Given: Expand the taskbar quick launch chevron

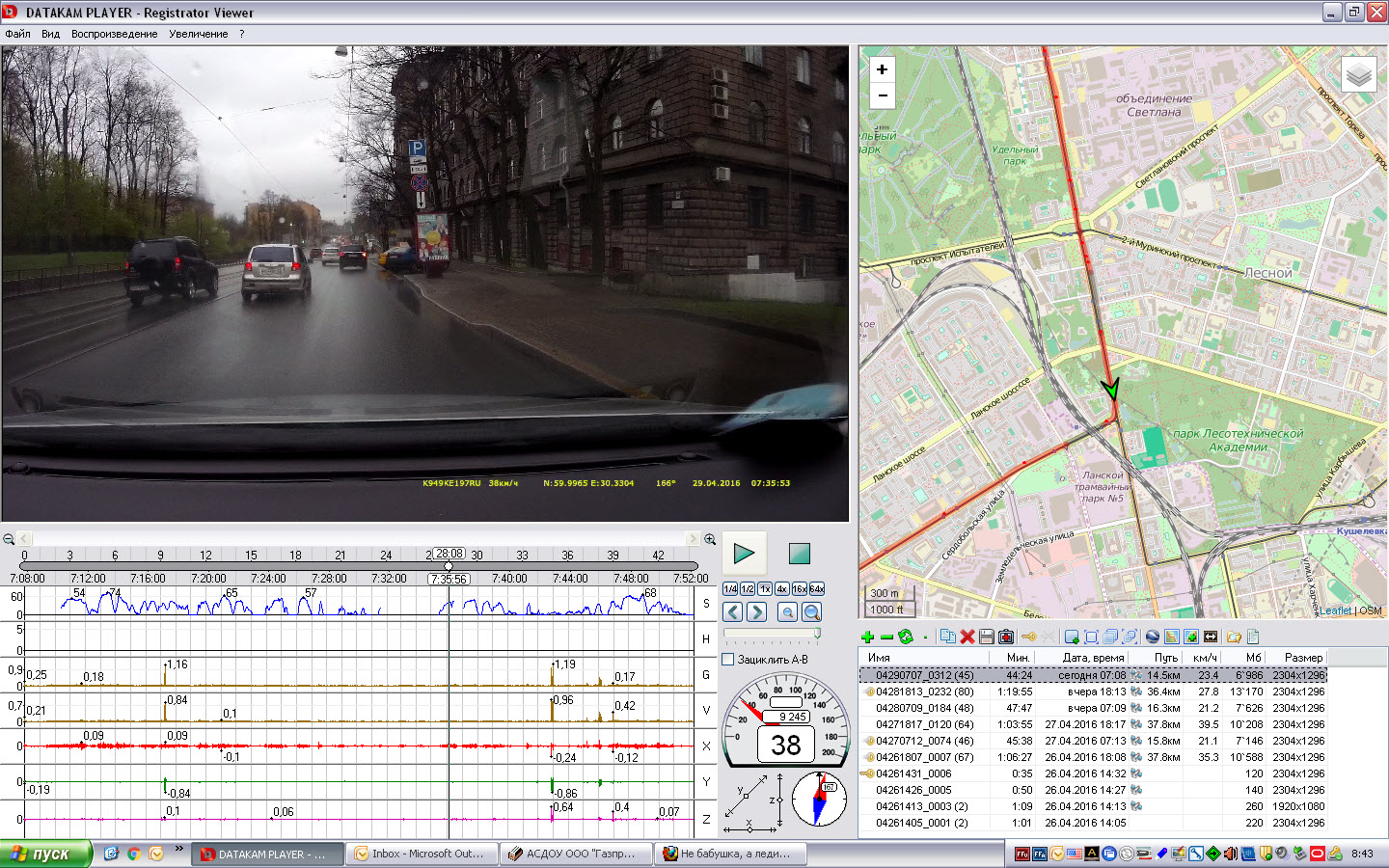Looking at the screenshot, I should [178, 850].
